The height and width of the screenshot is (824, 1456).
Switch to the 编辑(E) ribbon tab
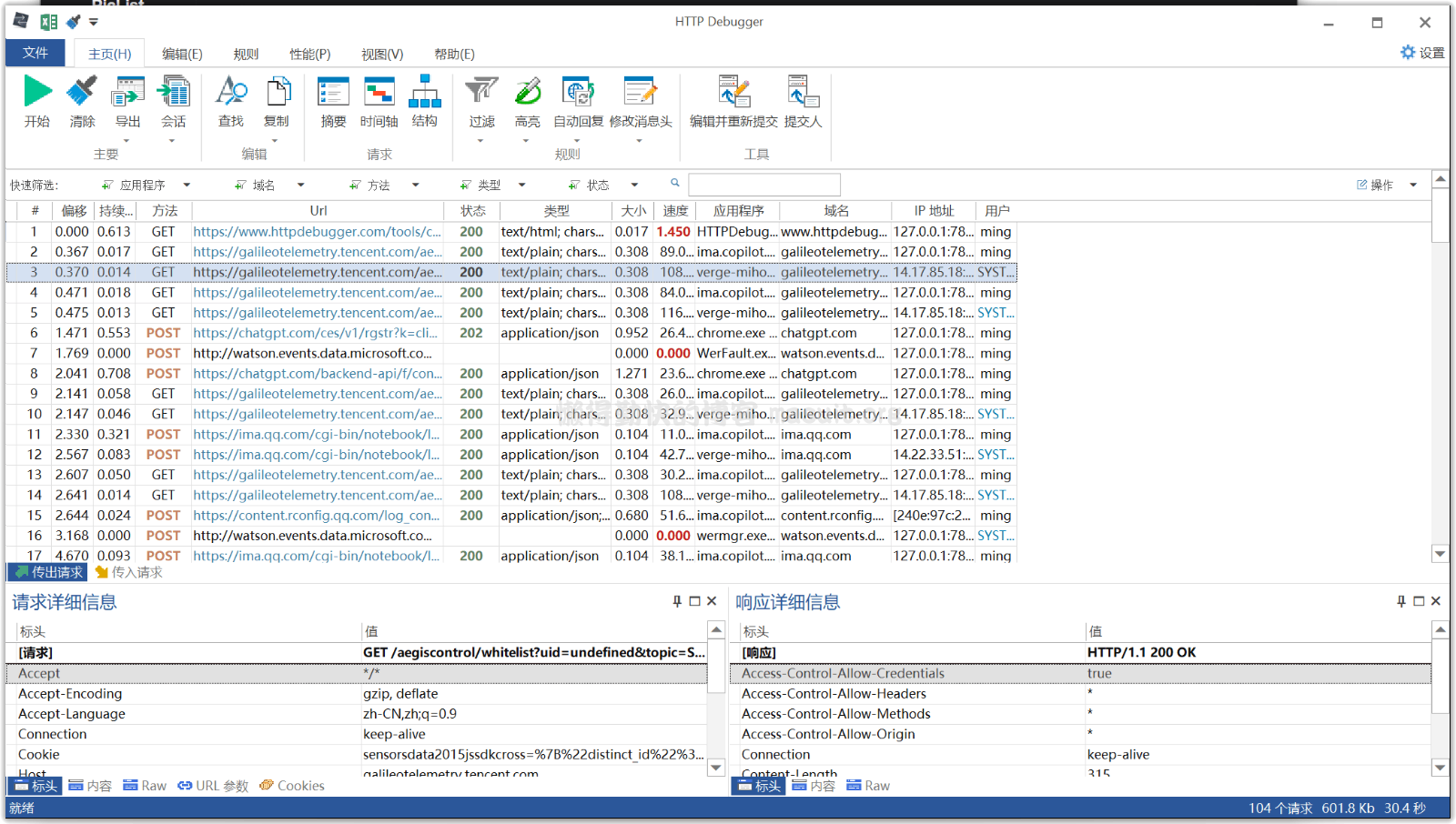pos(182,54)
